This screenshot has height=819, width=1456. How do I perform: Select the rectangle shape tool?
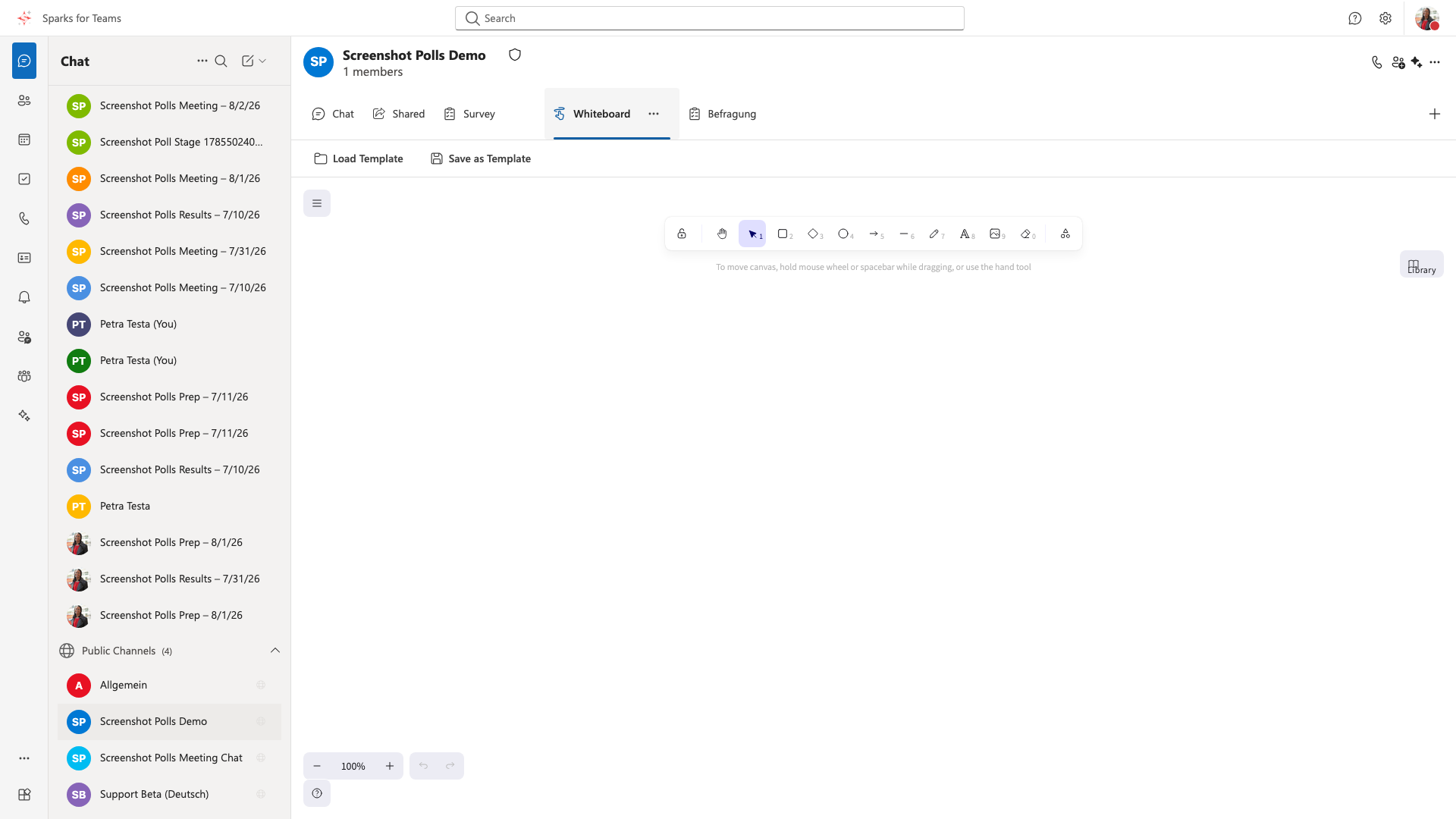tap(783, 234)
